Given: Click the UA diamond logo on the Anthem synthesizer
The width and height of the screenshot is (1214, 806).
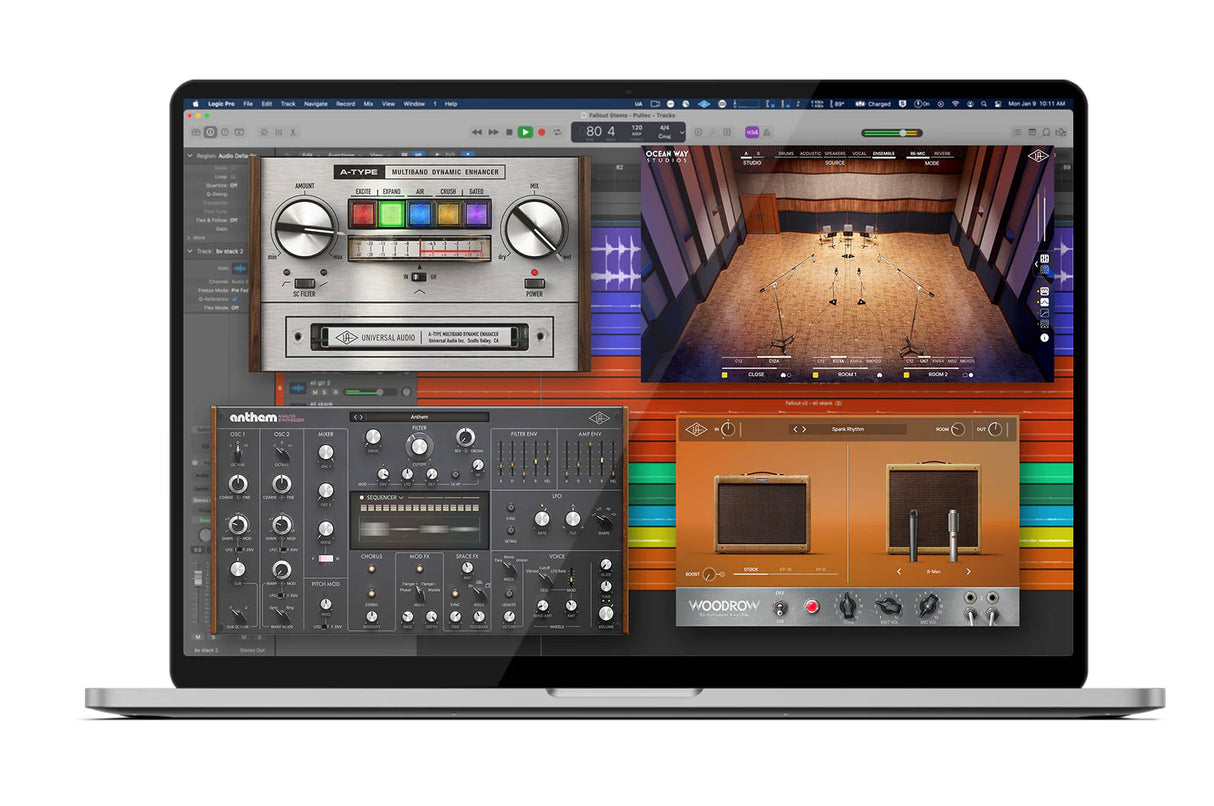Looking at the screenshot, I should pyautogui.click(x=599, y=417).
